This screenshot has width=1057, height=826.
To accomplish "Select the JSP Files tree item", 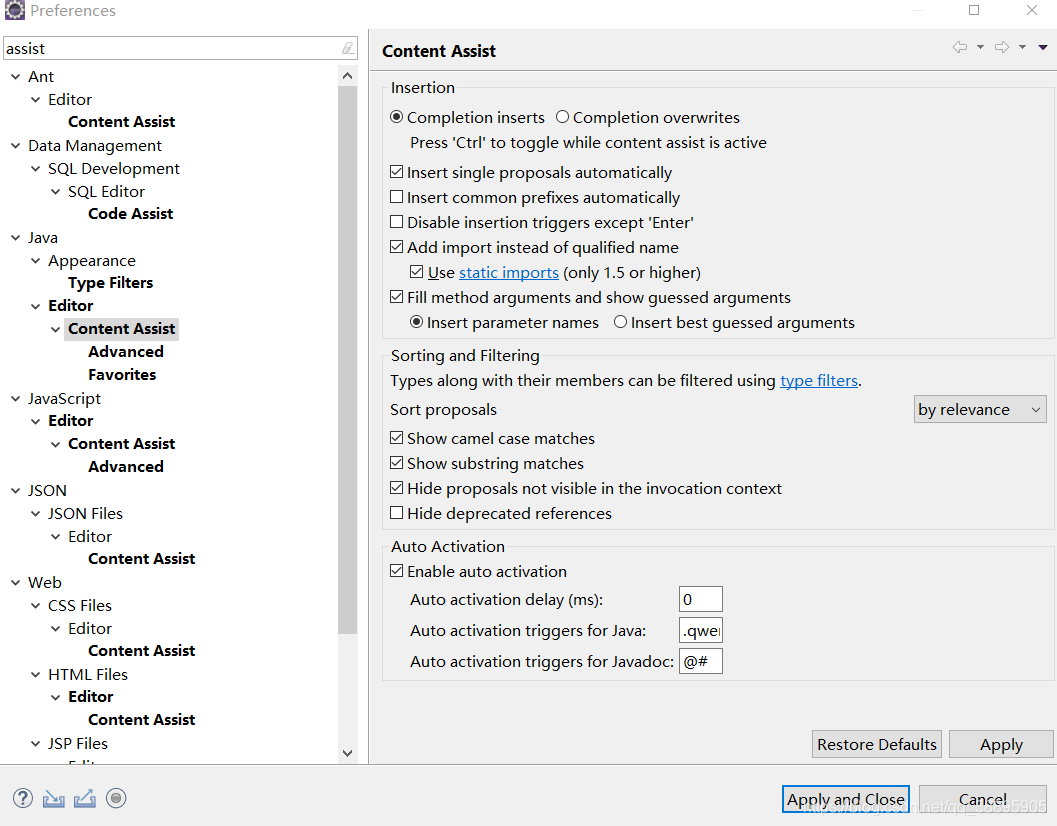I will (x=78, y=743).
